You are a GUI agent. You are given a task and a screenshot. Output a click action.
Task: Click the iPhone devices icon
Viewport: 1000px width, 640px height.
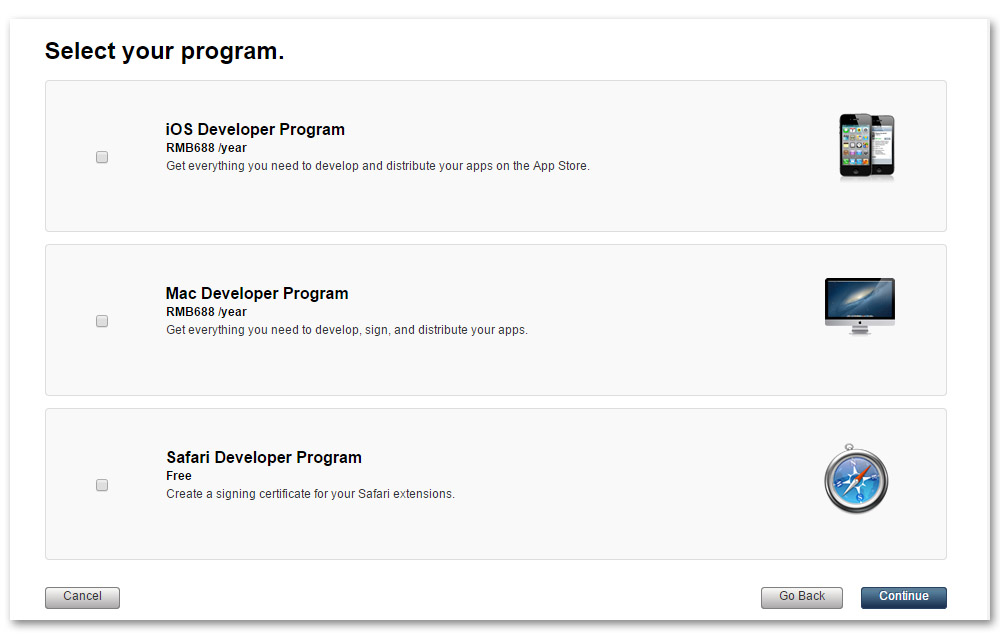coord(867,146)
